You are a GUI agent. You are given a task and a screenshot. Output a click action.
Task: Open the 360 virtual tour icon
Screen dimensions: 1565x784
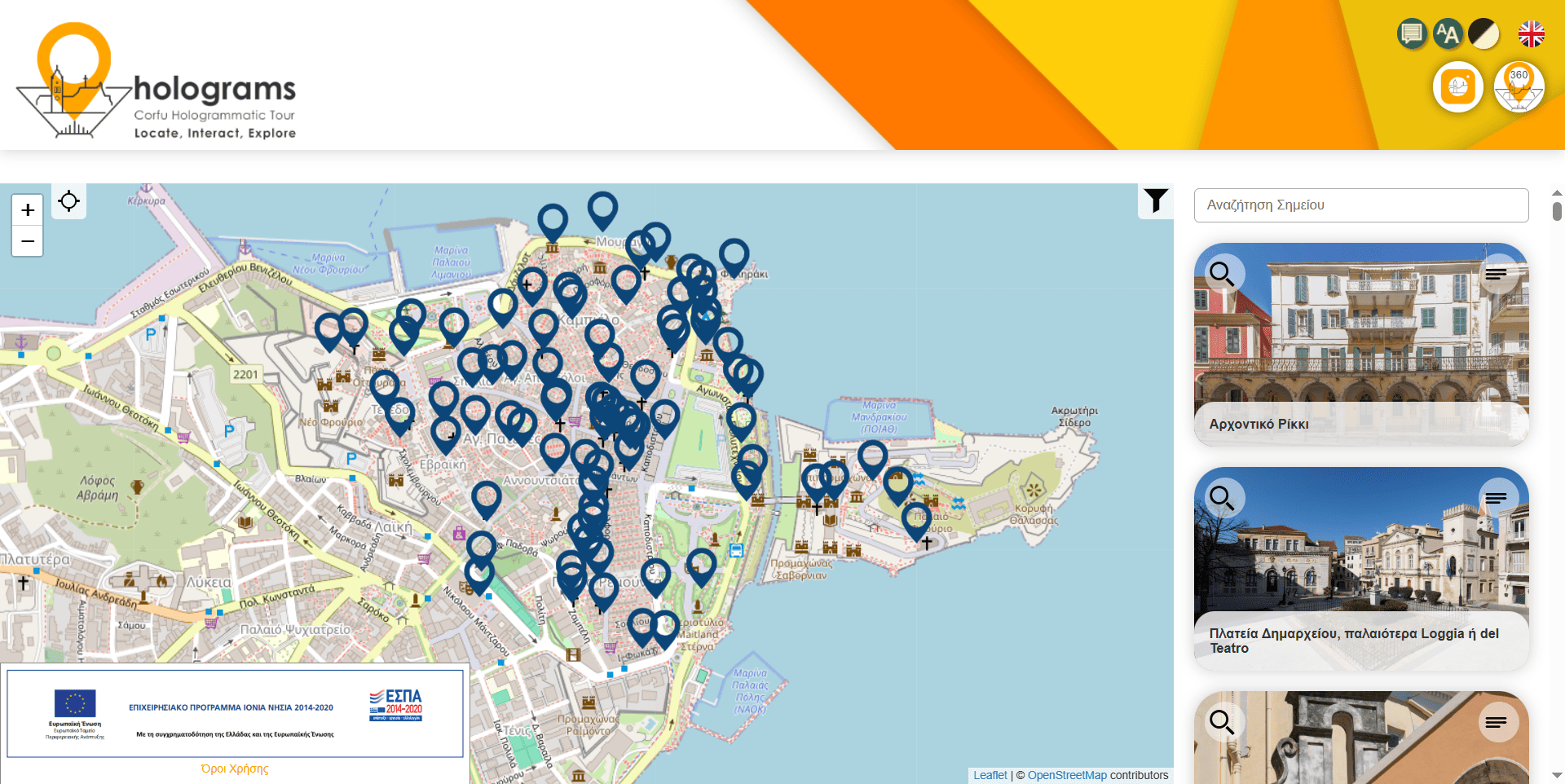point(1519,86)
